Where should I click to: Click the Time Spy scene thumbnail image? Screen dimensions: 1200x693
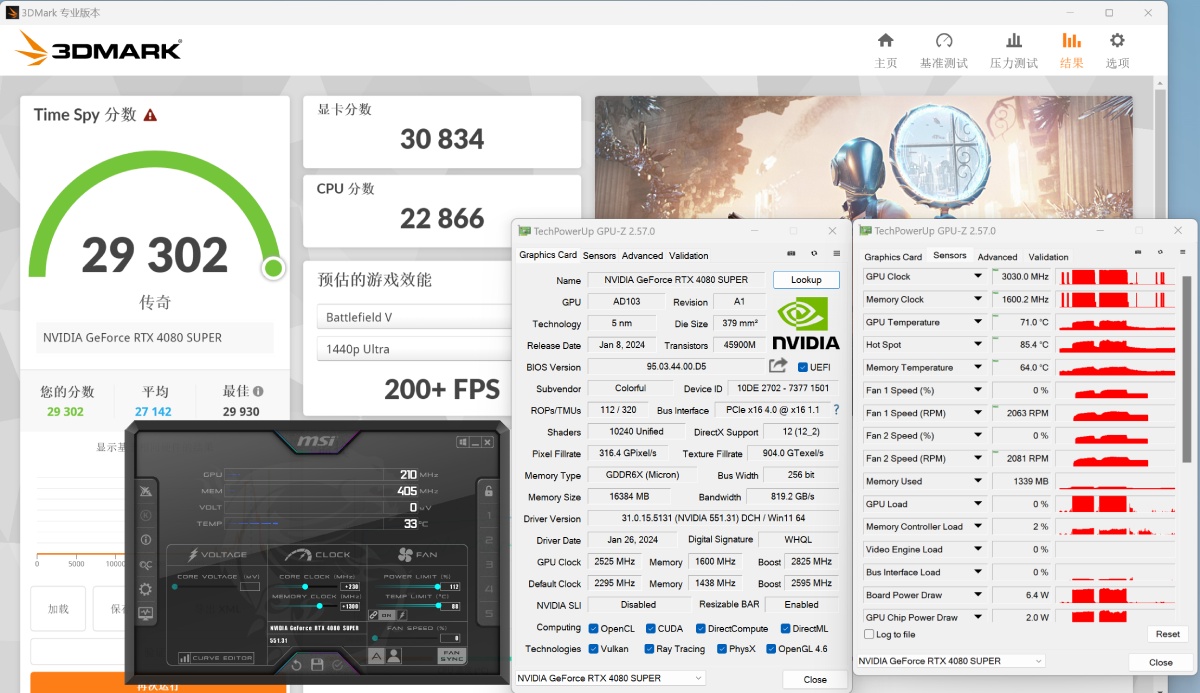click(x=864, y=158)
